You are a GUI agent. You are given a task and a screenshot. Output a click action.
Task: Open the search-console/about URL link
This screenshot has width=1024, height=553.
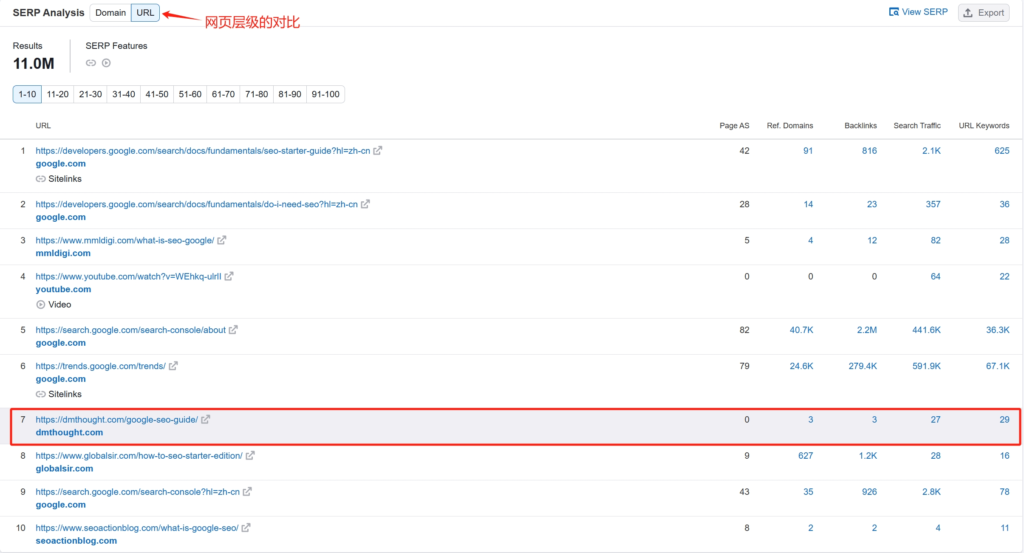[131, 330]
